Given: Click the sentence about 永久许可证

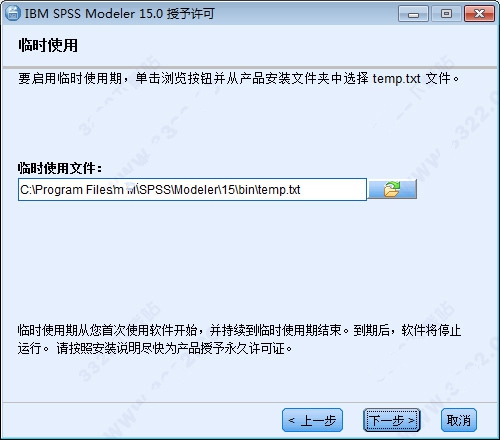Looking at the screenshot, I should pyautogui.click(x=174, y=349).
